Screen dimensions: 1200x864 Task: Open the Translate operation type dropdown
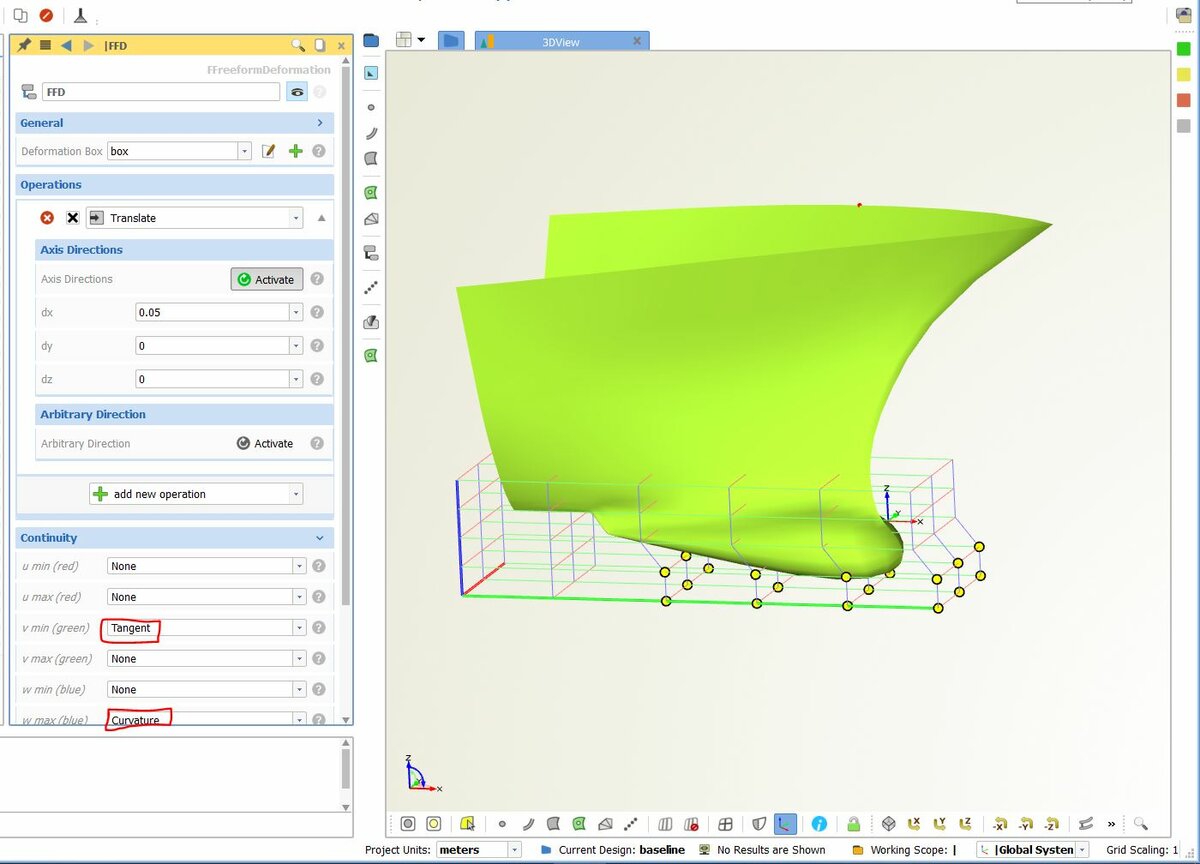point(296,218)
